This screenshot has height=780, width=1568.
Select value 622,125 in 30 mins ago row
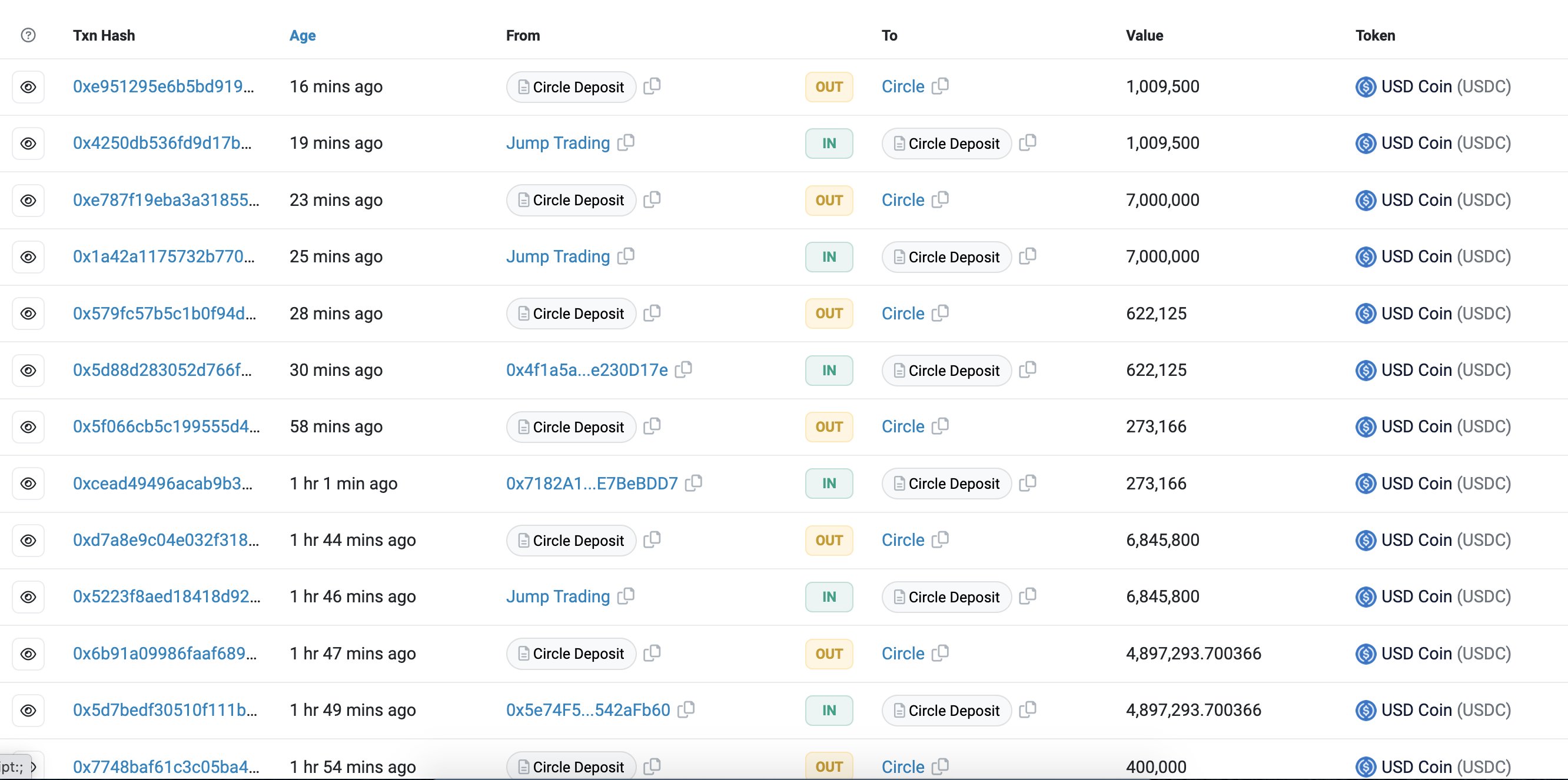(1156, 370)
